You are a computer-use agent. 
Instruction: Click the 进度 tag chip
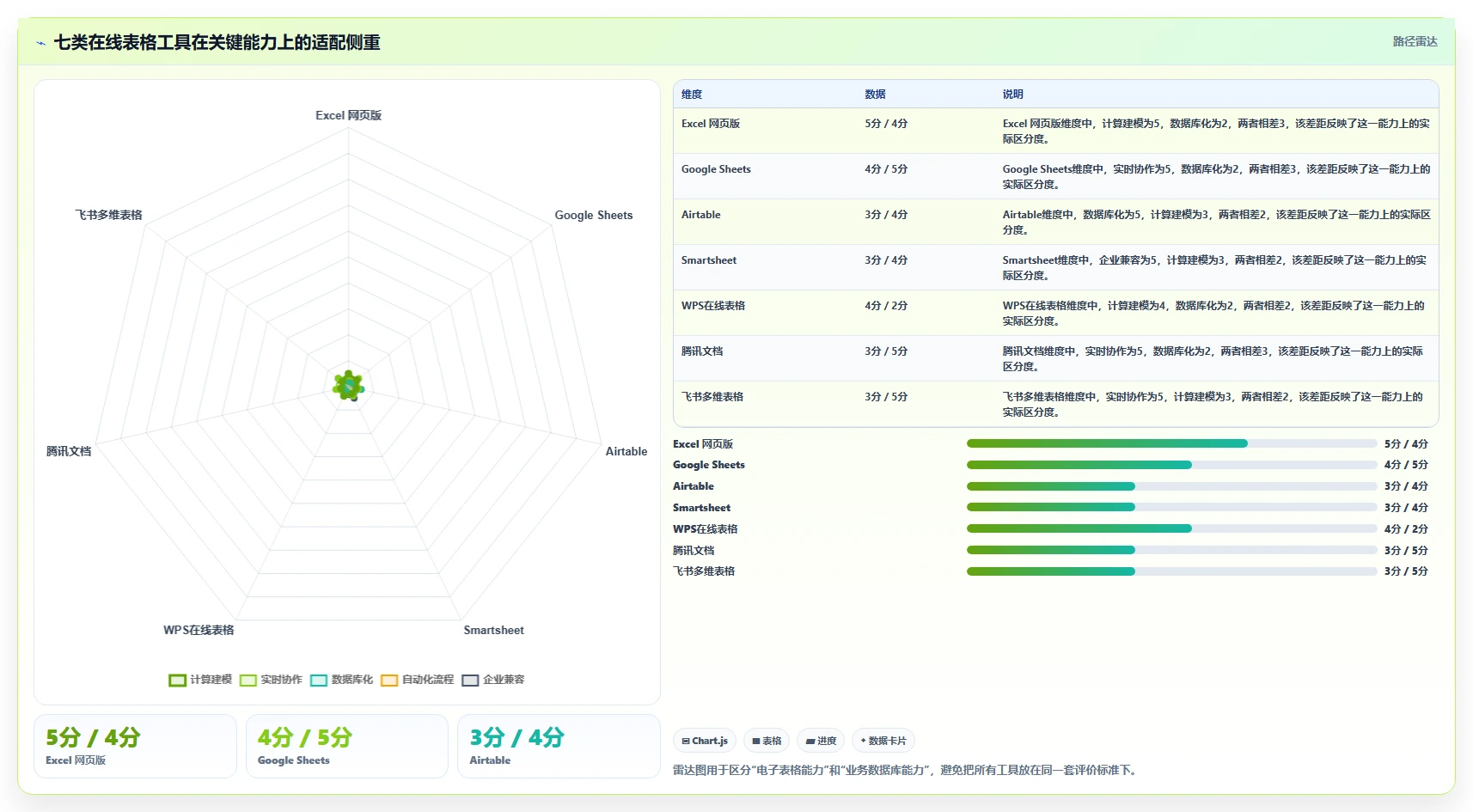(x=821, y=741)
